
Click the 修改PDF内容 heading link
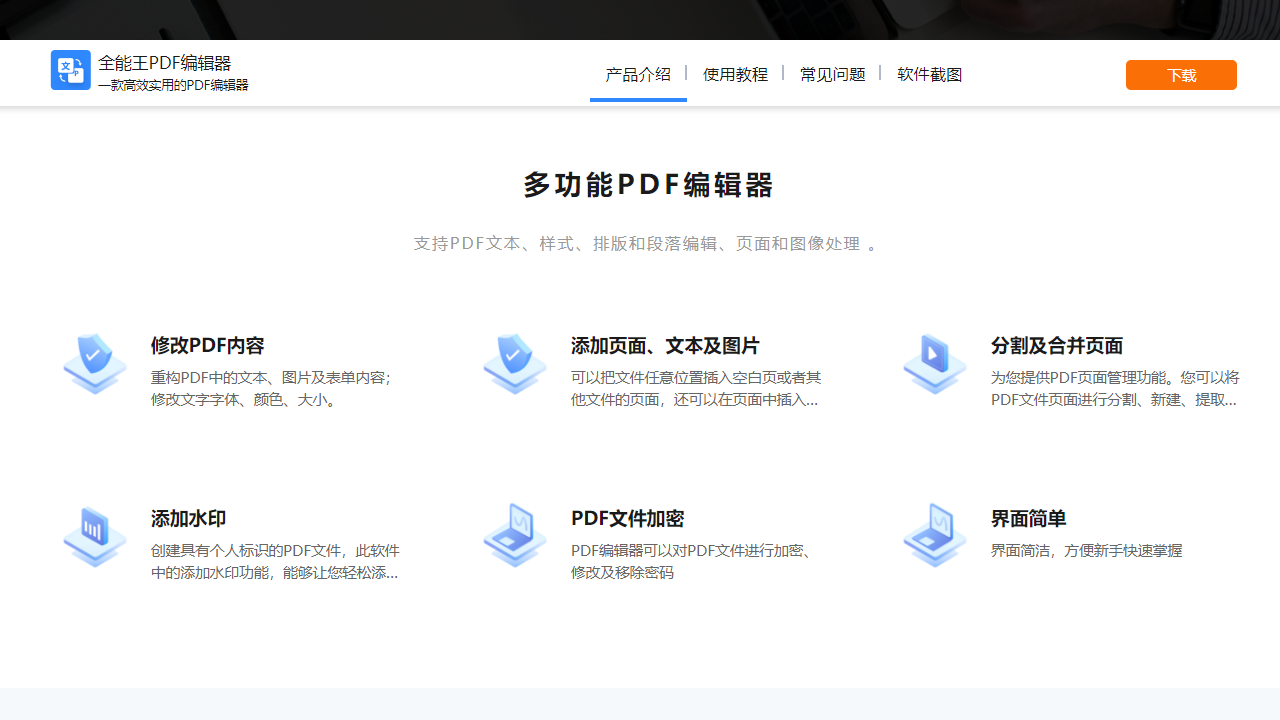[x=207, y=345]
